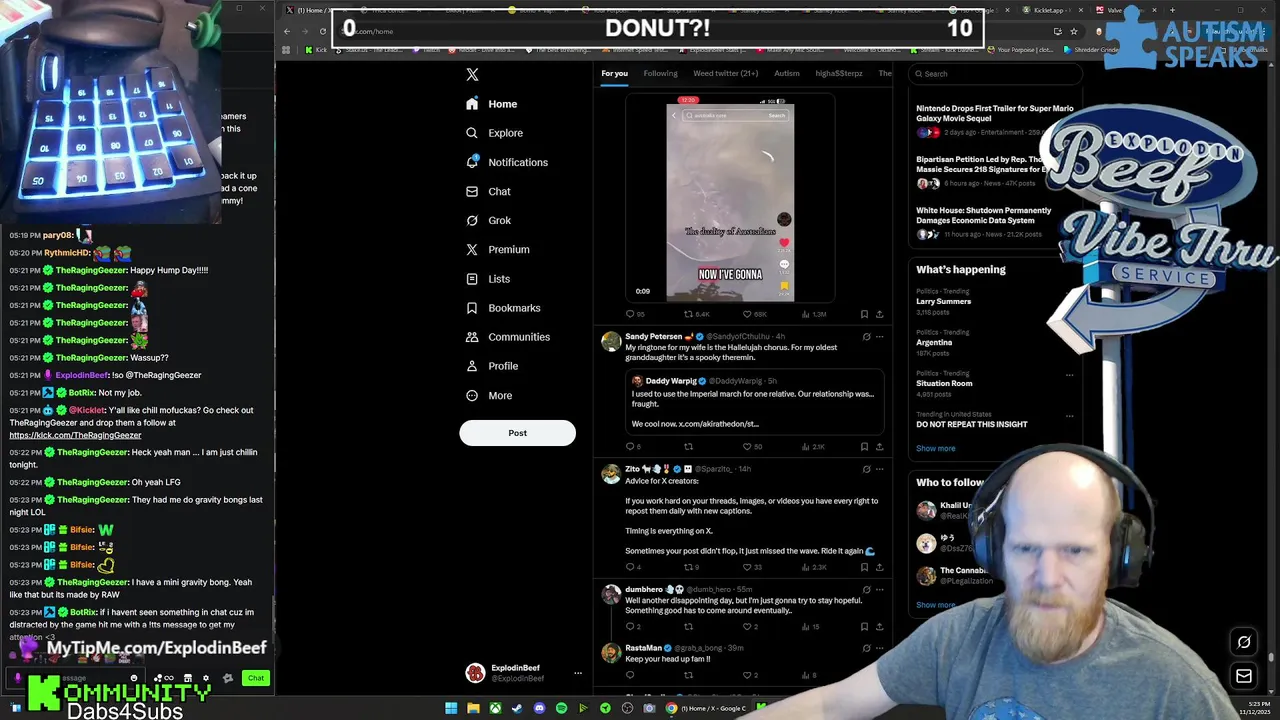
Task: Open Premium in X sidebar
Action: pyautogui.click(x=497, y=249)
